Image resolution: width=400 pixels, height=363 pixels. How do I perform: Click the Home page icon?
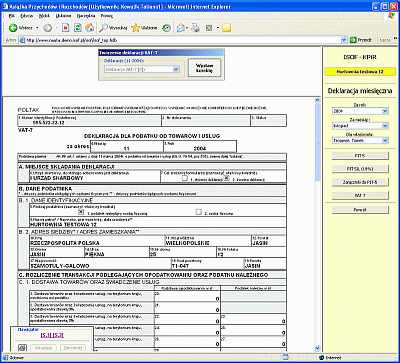[x=90, y=28]
